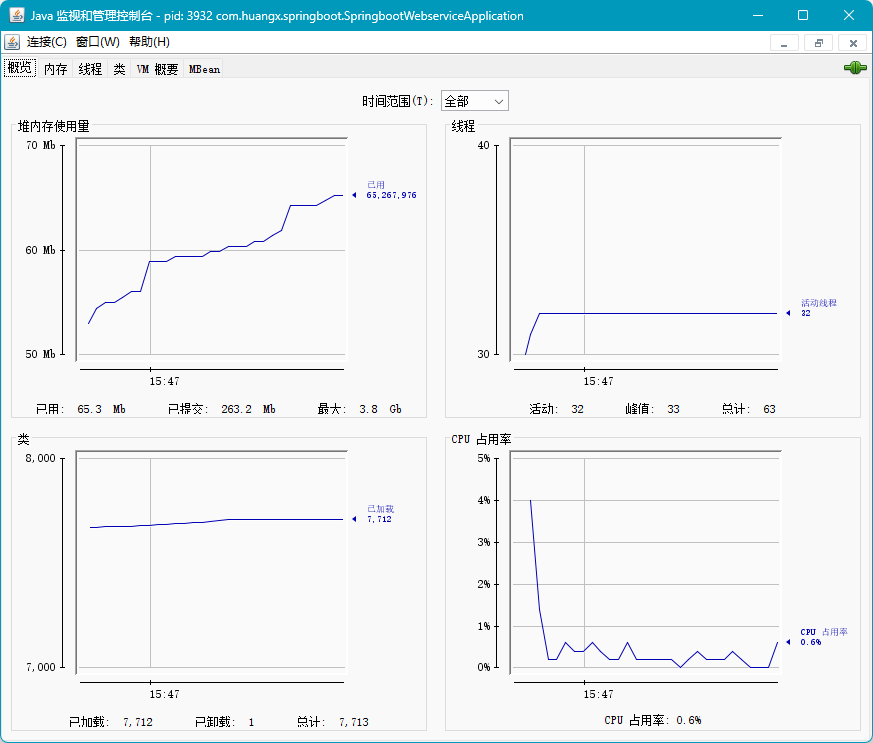Close the internal connection frame
Image resolution: width=873 pixels, height=743 pixels.
coord(853,43)
